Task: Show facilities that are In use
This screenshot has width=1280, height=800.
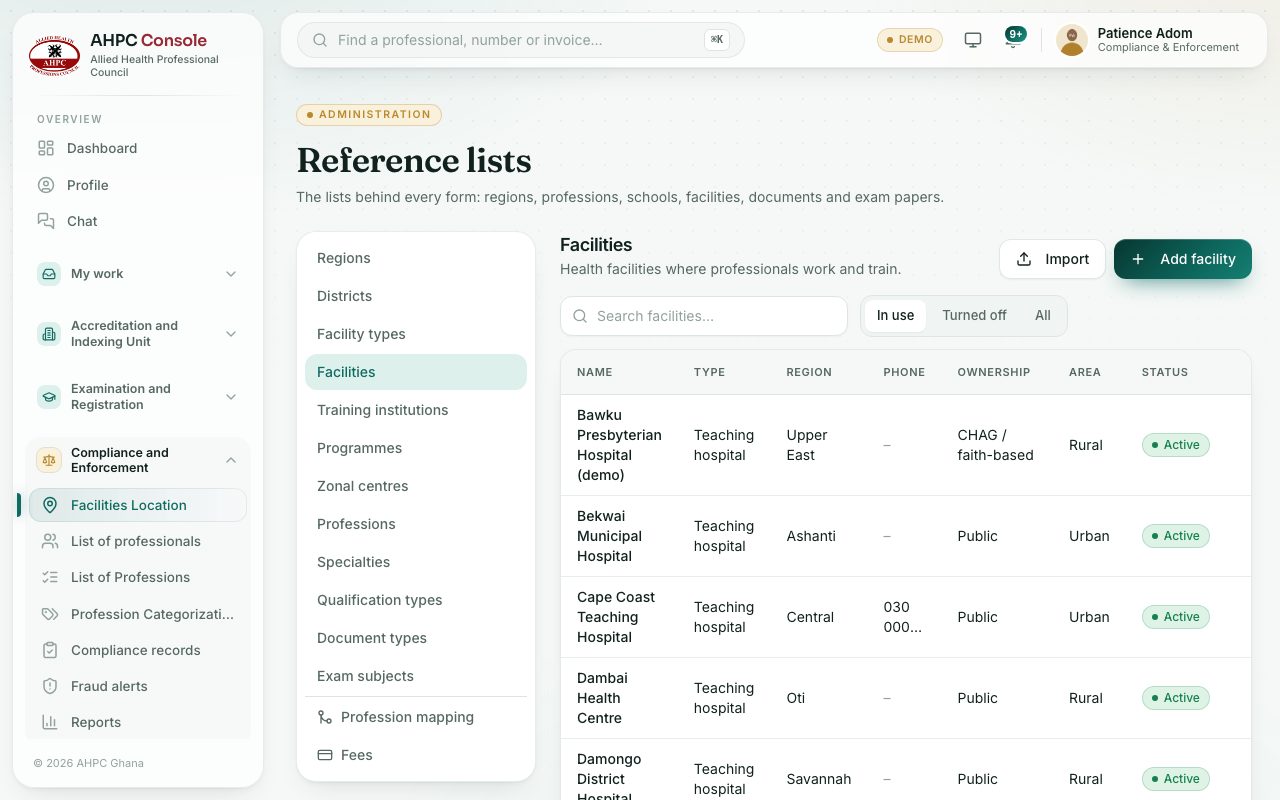Action: coord(895,315)
